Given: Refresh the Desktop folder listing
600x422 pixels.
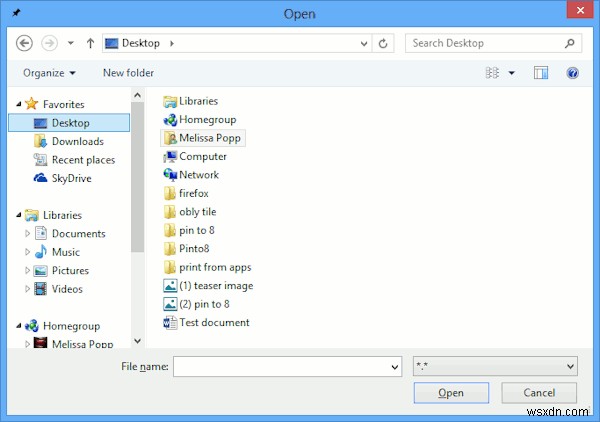Looking at the screenshot, I should 383,44.
